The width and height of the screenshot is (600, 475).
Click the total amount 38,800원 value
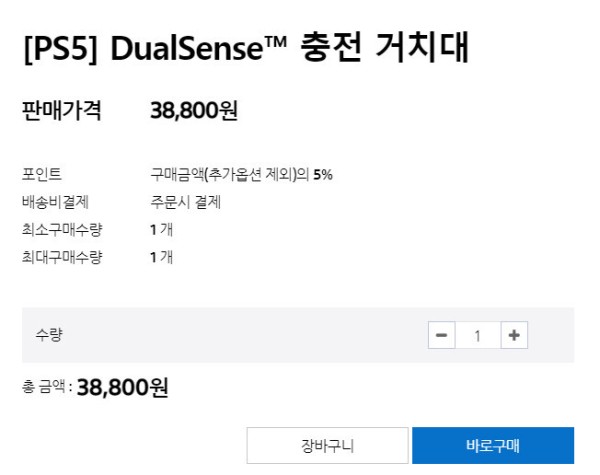click(x=122, y=387)
